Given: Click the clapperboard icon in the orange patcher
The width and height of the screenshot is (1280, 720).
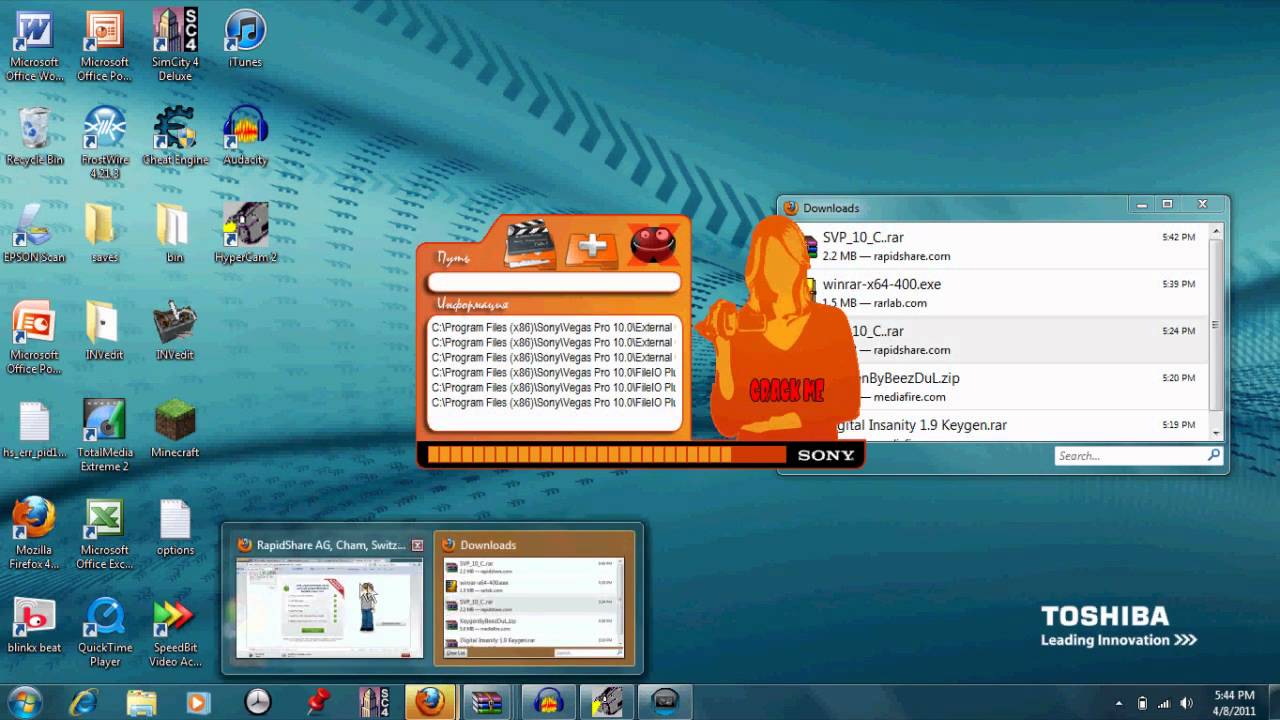Looking at the screenshot, I should click(529, 244).
